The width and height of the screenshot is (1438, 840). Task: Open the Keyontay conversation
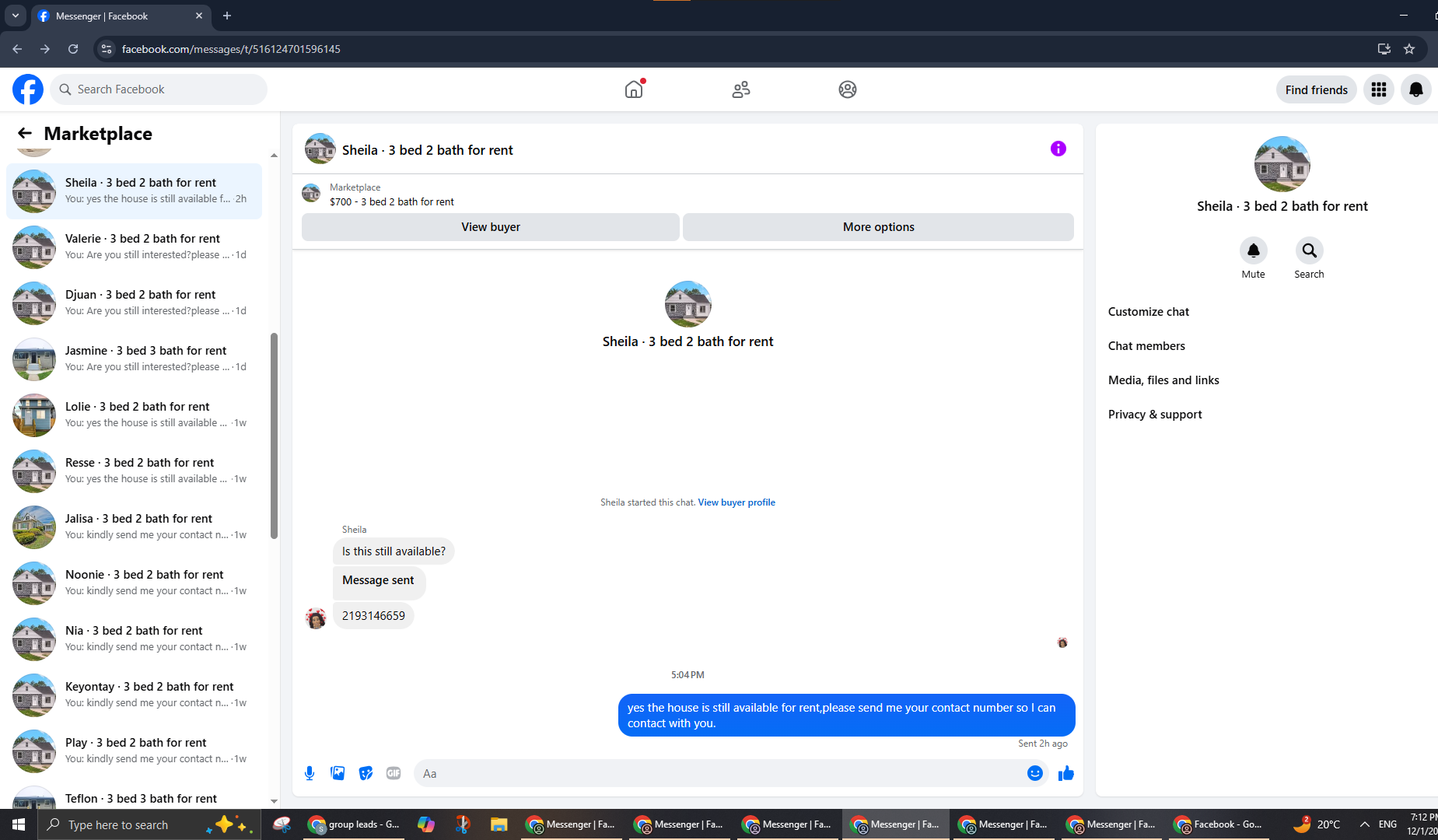click(x=134, y=695)
